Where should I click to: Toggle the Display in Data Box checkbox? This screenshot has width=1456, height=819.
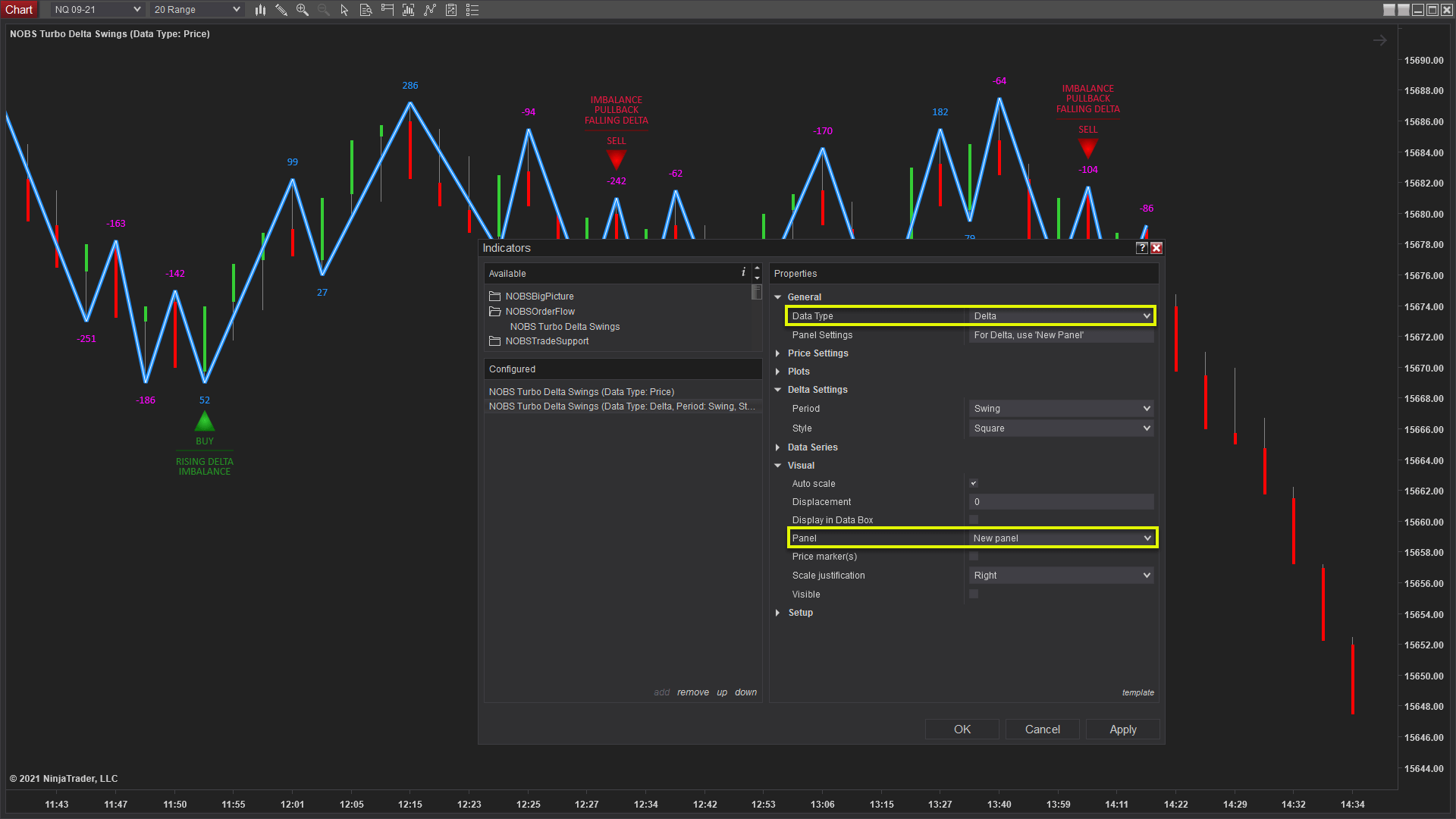click(974, 519)
